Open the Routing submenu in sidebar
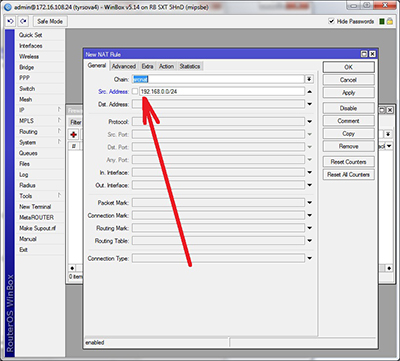This screenshot has width=400, height=361. pyautogui.click(x=40, y=131)
